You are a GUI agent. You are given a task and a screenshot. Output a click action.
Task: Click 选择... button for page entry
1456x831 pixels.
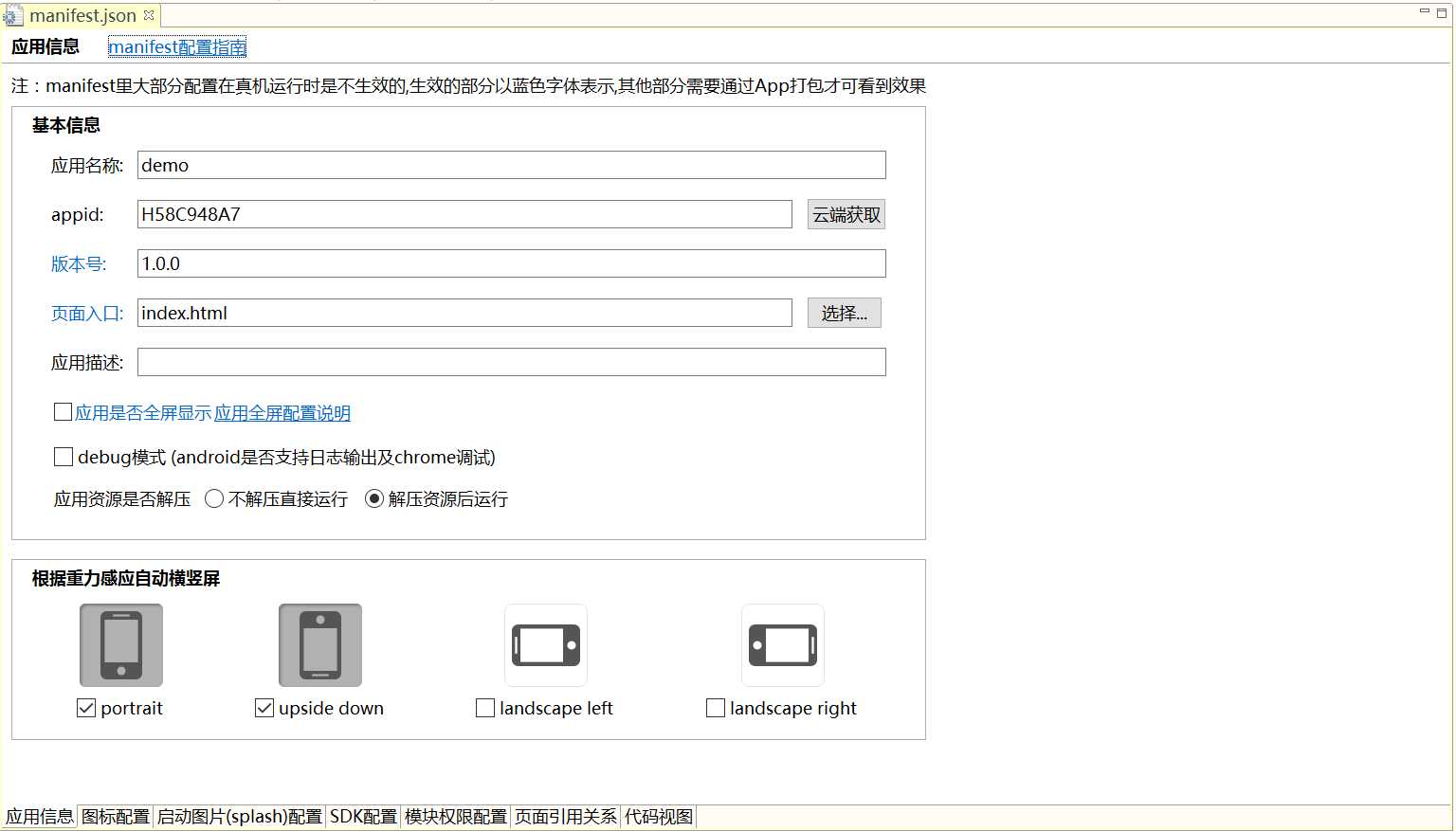pyautogui.click(x=845, y=313)
